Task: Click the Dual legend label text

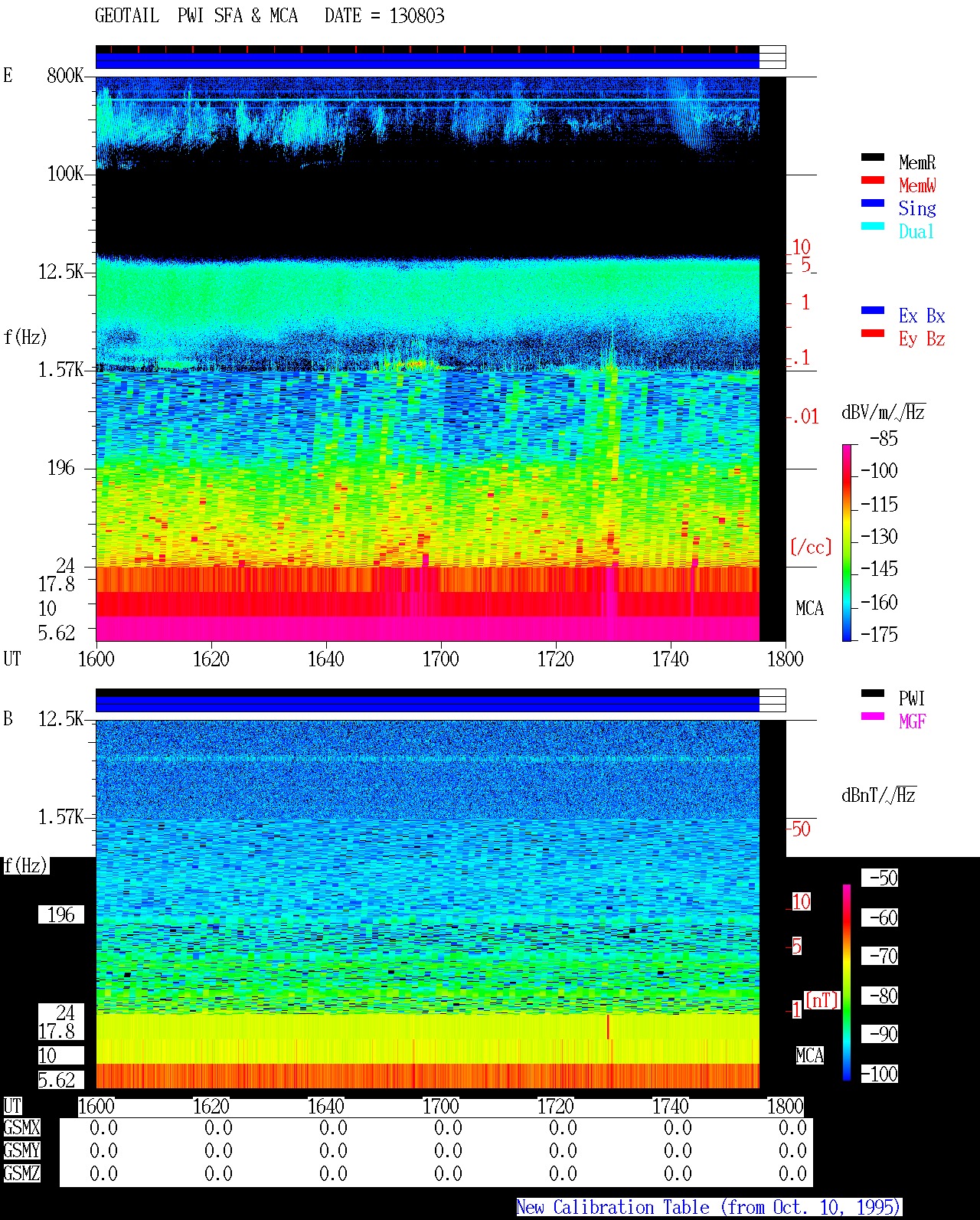Action: point(917,231)
